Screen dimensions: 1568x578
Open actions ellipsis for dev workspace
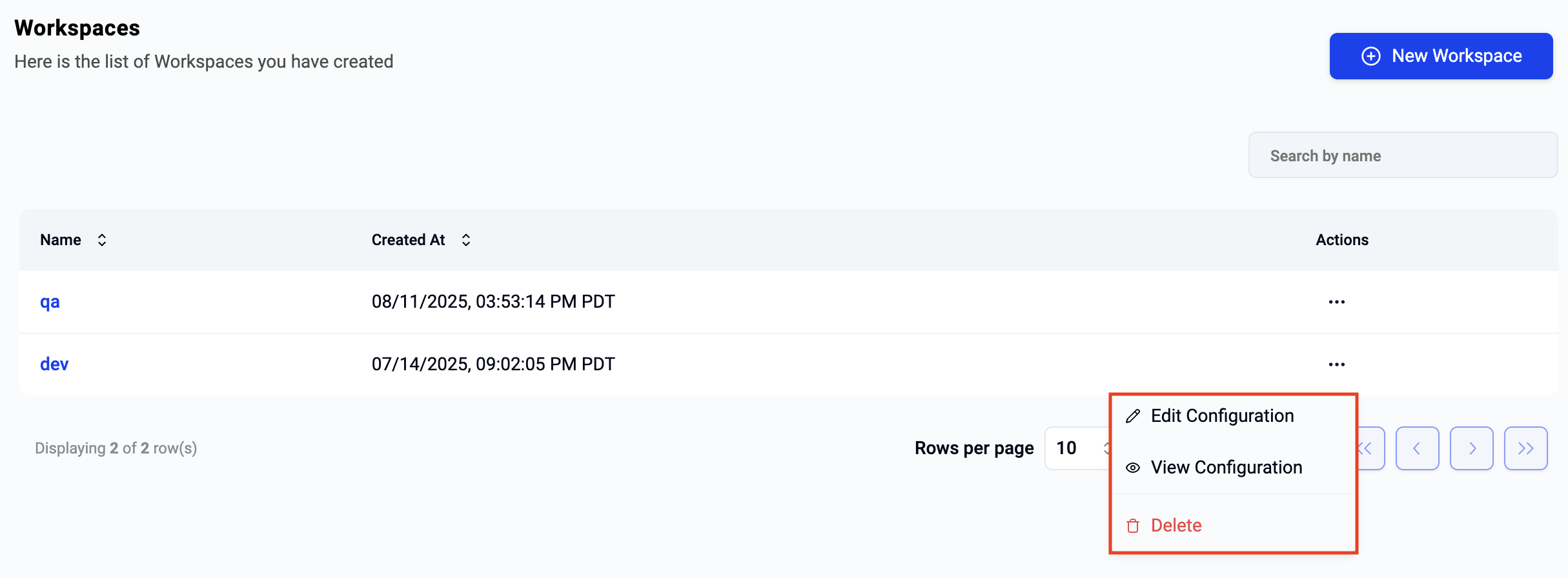(1336, 364)
